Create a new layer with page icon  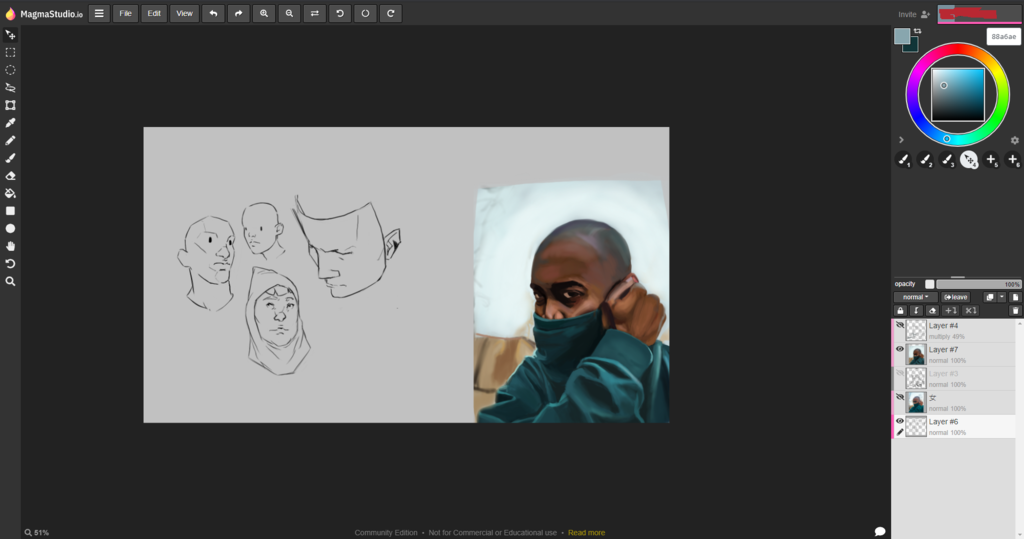click(1015, 297)
